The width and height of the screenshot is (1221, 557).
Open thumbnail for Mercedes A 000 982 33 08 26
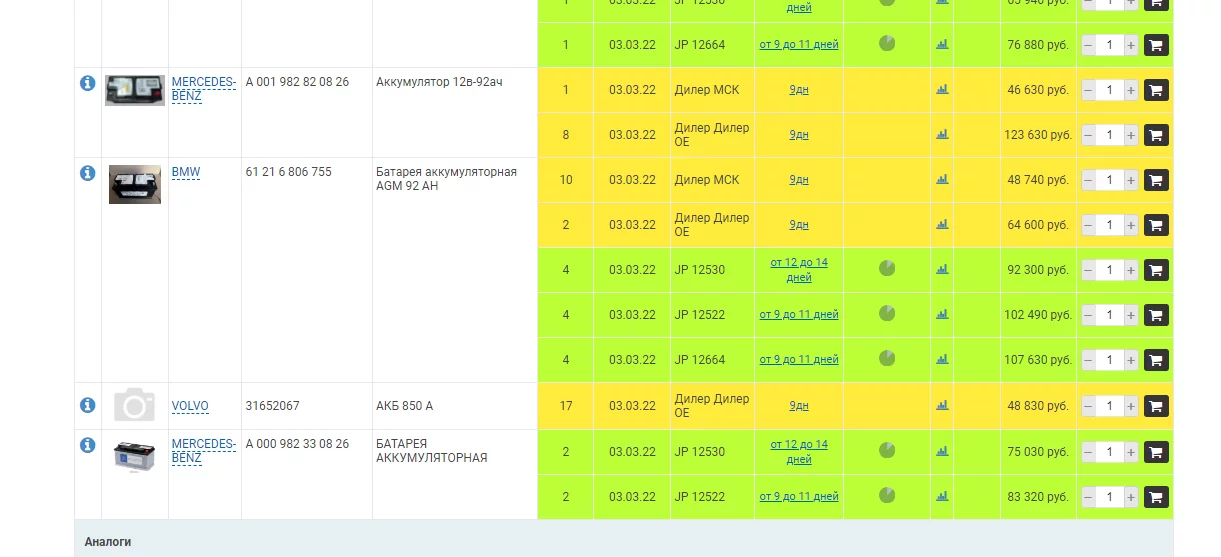click(x=134, y=457)
